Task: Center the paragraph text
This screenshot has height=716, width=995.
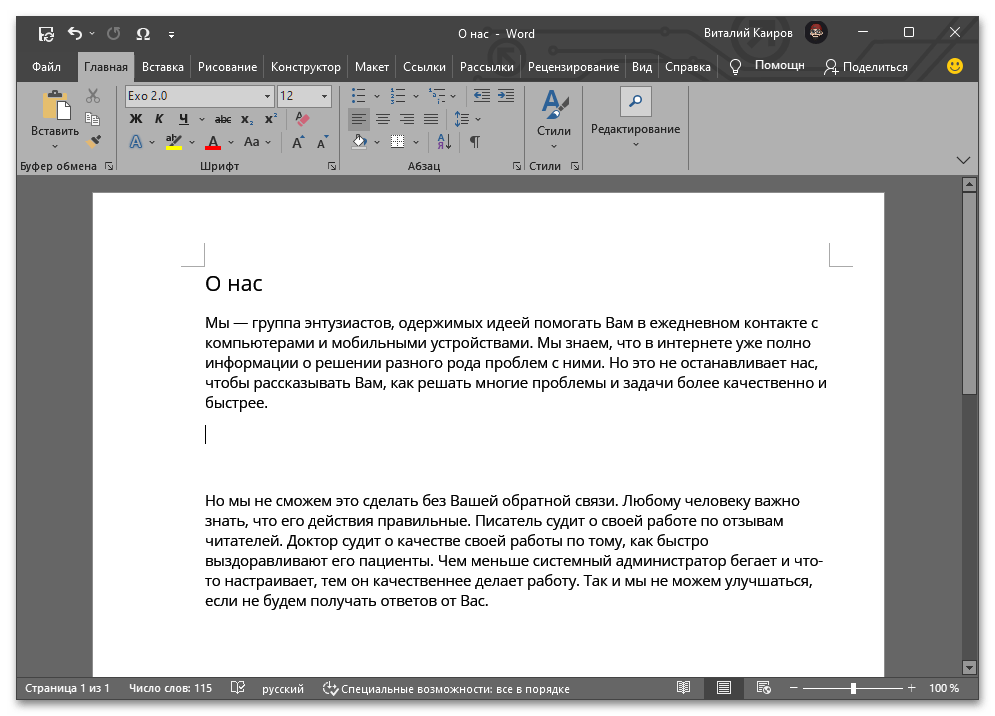Action: [383, 119]
